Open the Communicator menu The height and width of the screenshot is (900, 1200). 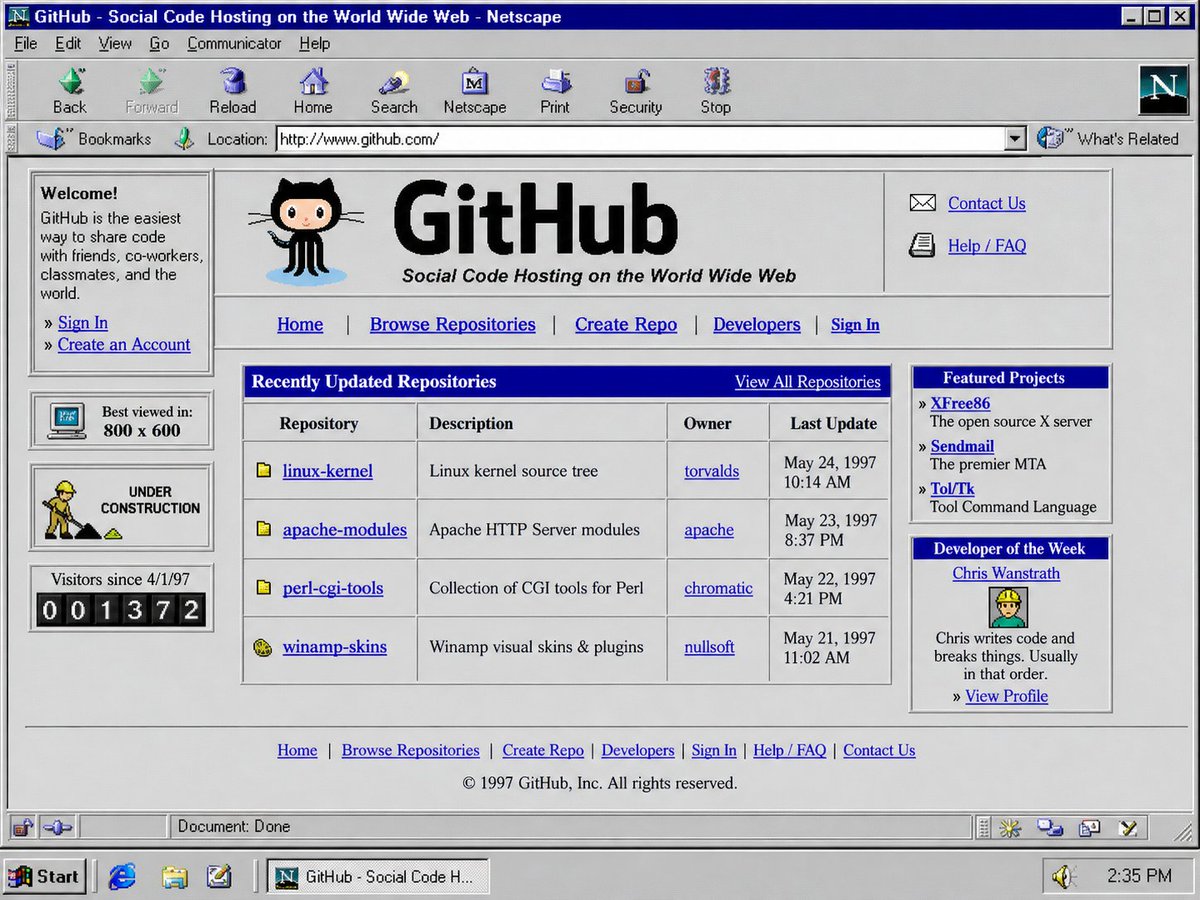(235, 43)
